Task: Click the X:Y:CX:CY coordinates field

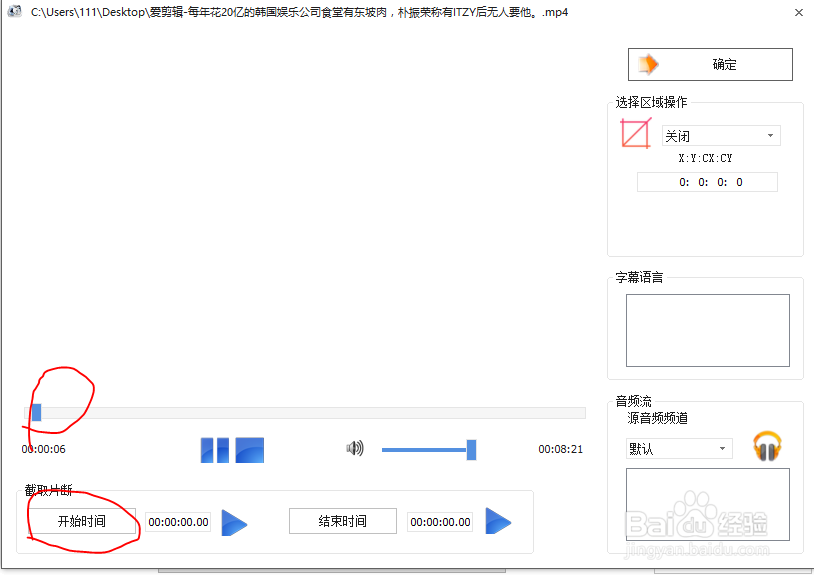Action: point(707,181)
